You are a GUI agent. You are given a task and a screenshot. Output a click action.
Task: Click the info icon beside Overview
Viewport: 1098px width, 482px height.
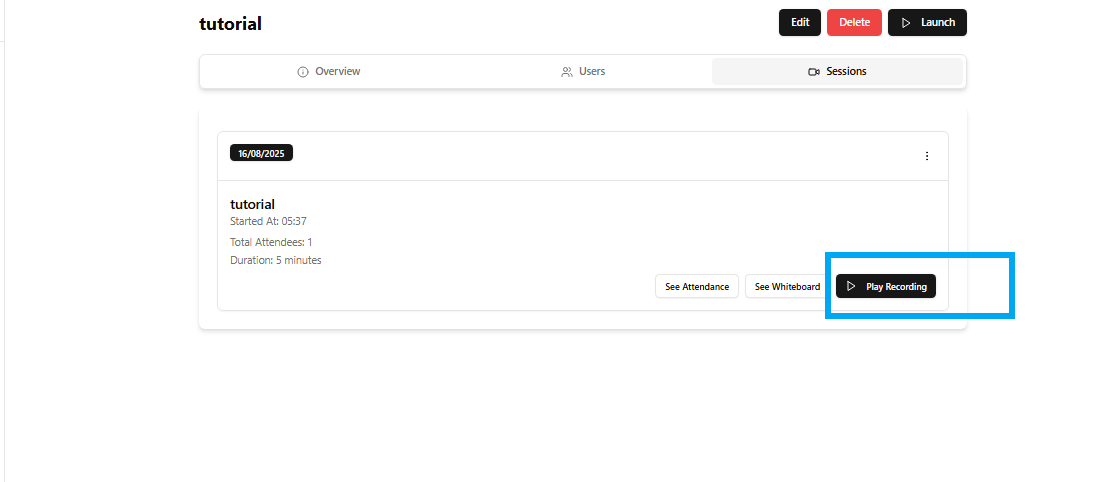[x=303, y=72]
